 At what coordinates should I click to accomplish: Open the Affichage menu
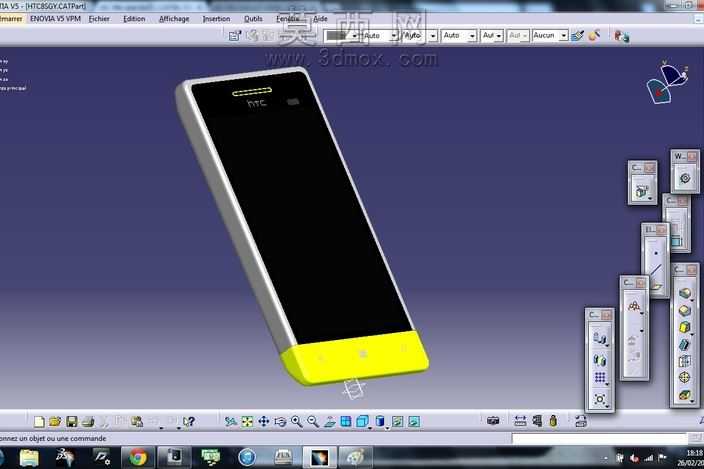click(x=174, y=19)
